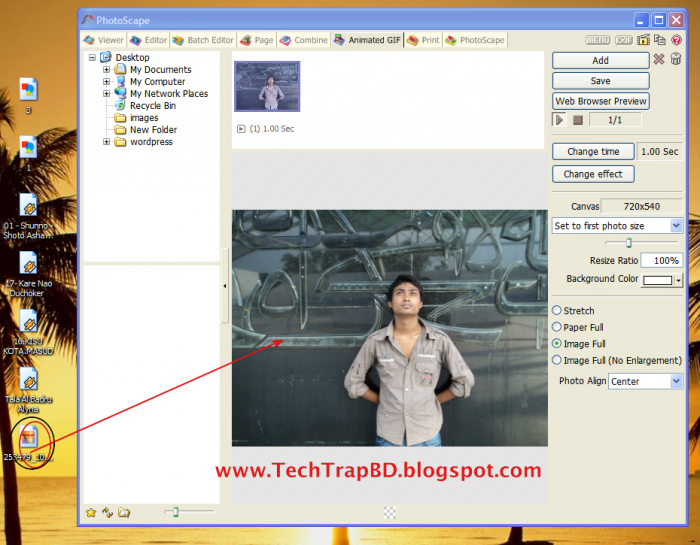Click the refresh arrows icon in bottom bar
The height and width of the screenshot is (545, 700).
coord(108,512)
